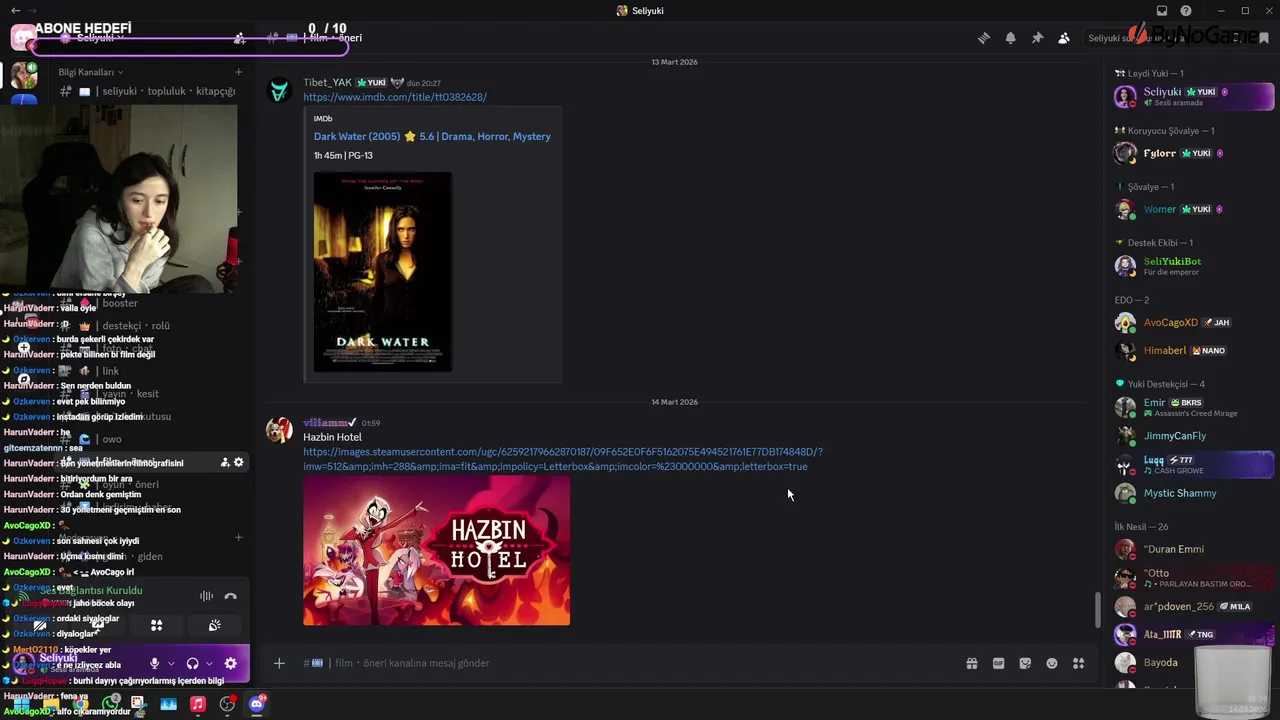
Task: Open member Fylorr in member list
Action: tap(1193, 153)
